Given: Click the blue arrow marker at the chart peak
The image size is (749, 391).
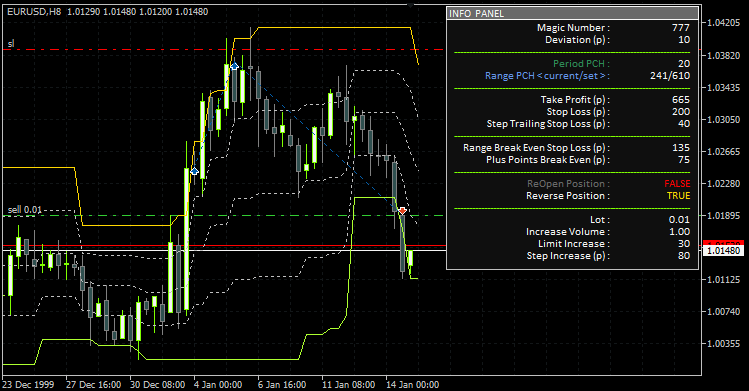Looking at the screenshot, I should [x=234, y=66].
